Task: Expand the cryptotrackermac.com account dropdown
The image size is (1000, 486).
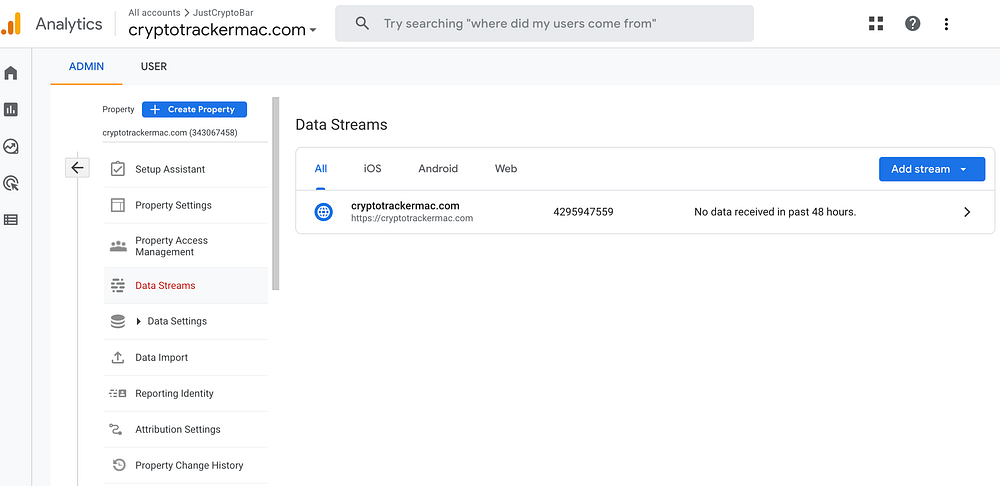Action: point(222,30)
